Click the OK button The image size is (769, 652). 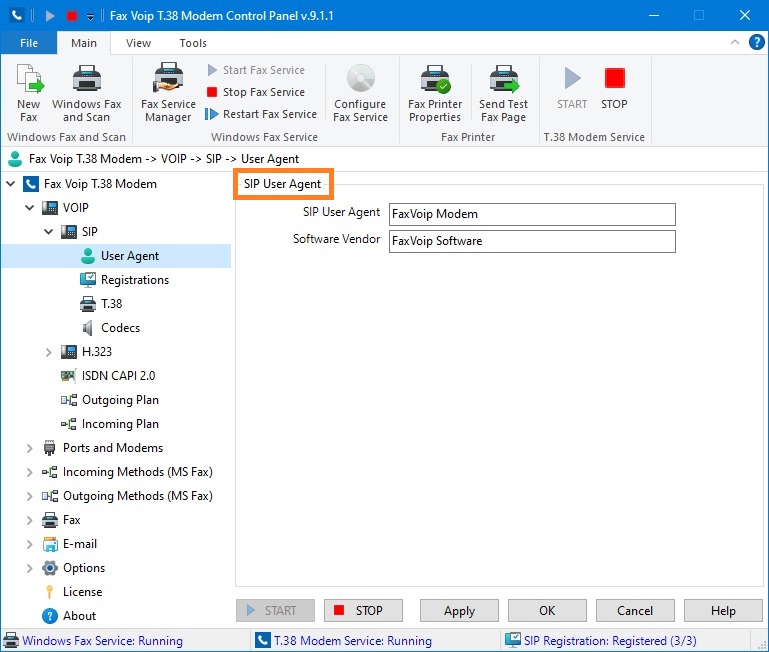pos(547,611)
